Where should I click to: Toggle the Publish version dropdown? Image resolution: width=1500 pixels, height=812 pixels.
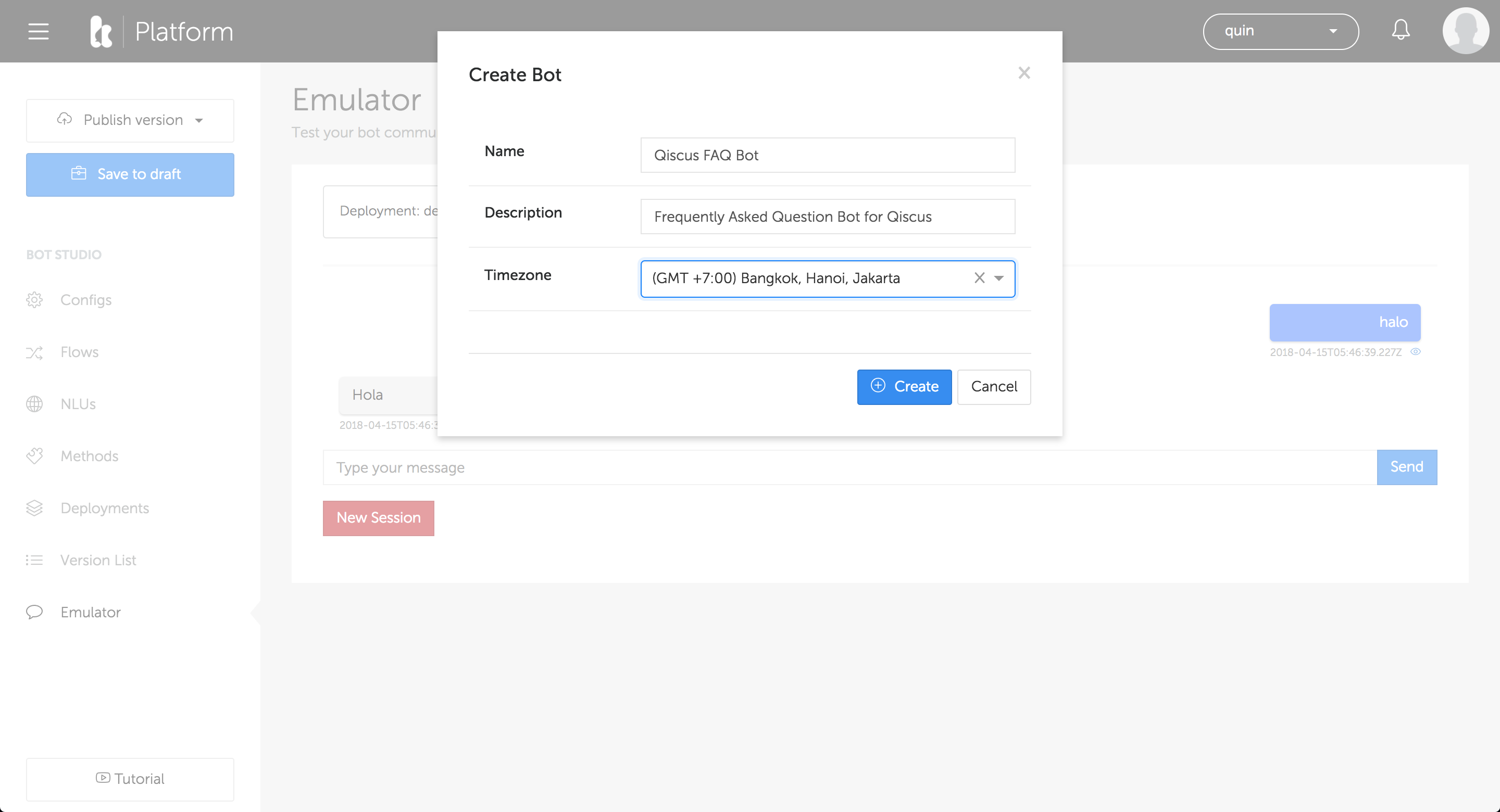tap(199, 120)
